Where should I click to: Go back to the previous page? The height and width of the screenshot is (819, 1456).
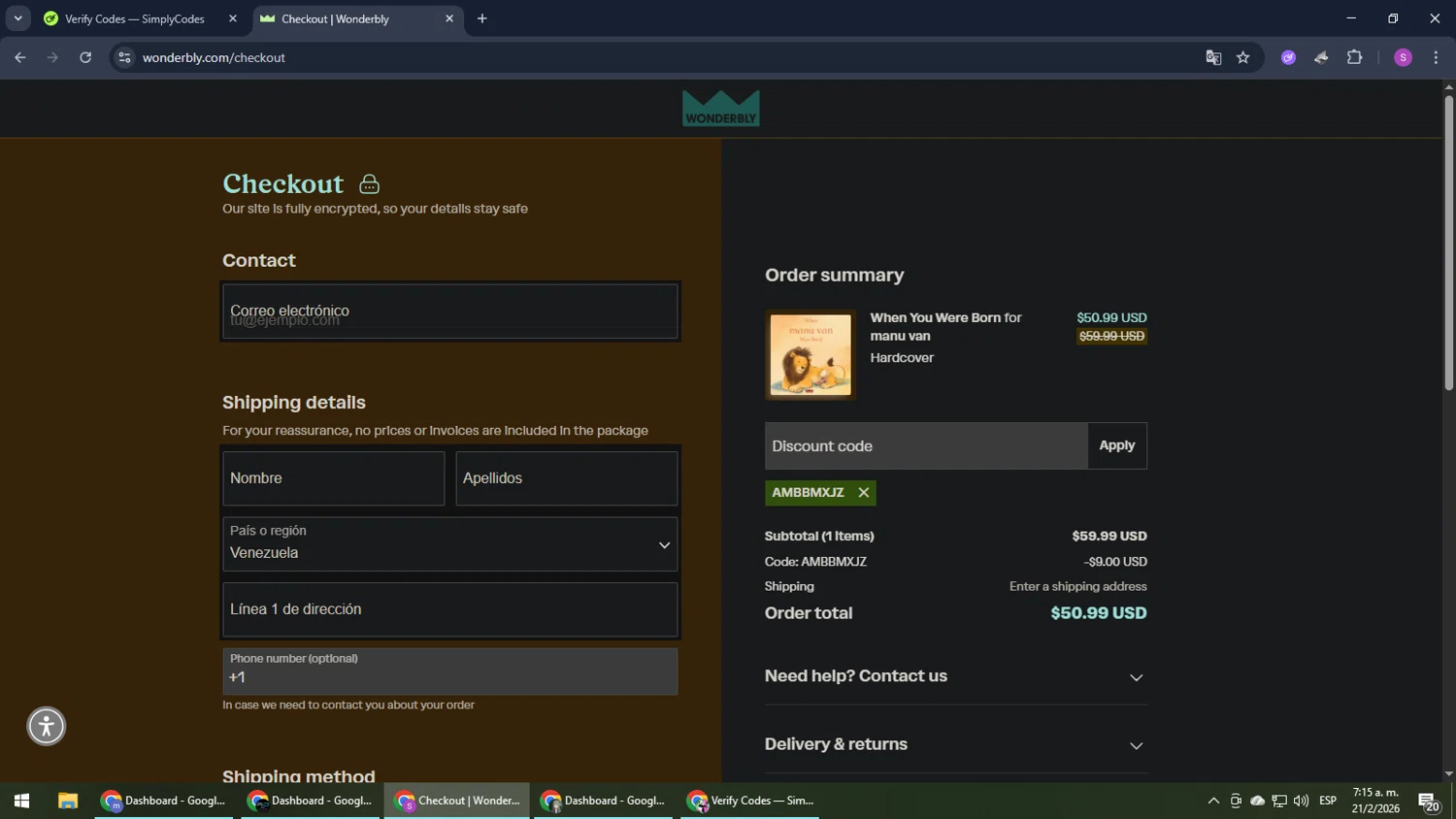tap(20, 57)
